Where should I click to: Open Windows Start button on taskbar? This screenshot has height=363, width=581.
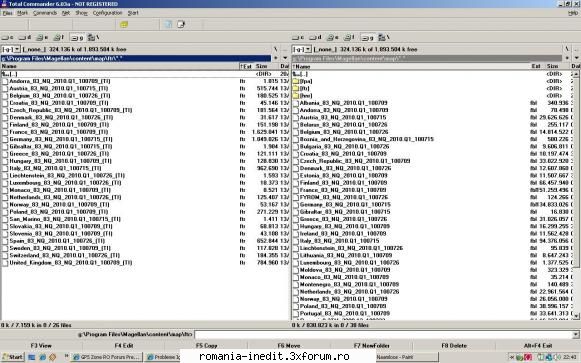12,357
